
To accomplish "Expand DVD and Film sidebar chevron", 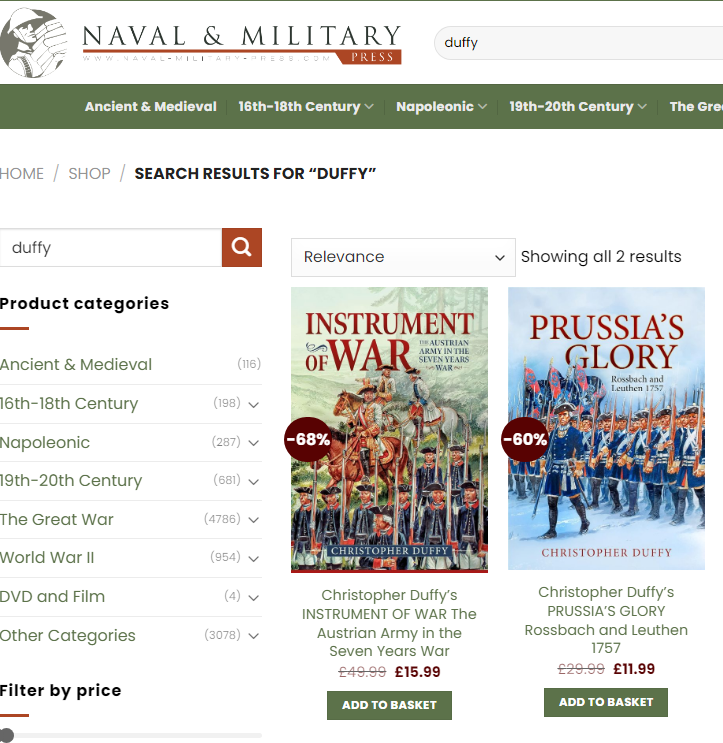I will [254, 598].
